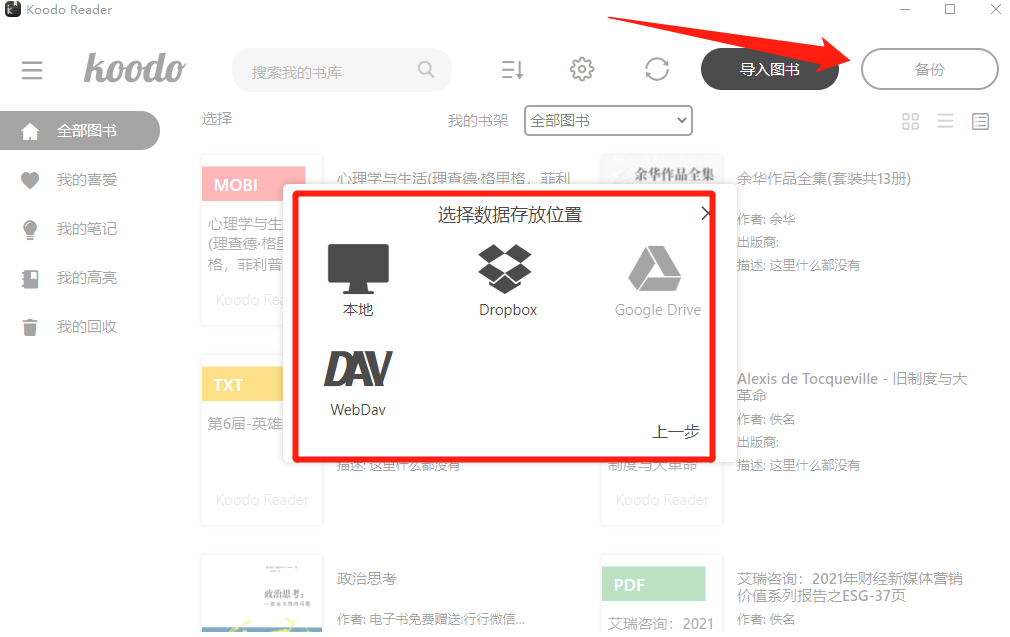Screen dimensions: 1010x637
Task: Open the sort order icon
Action: (512, 70)
